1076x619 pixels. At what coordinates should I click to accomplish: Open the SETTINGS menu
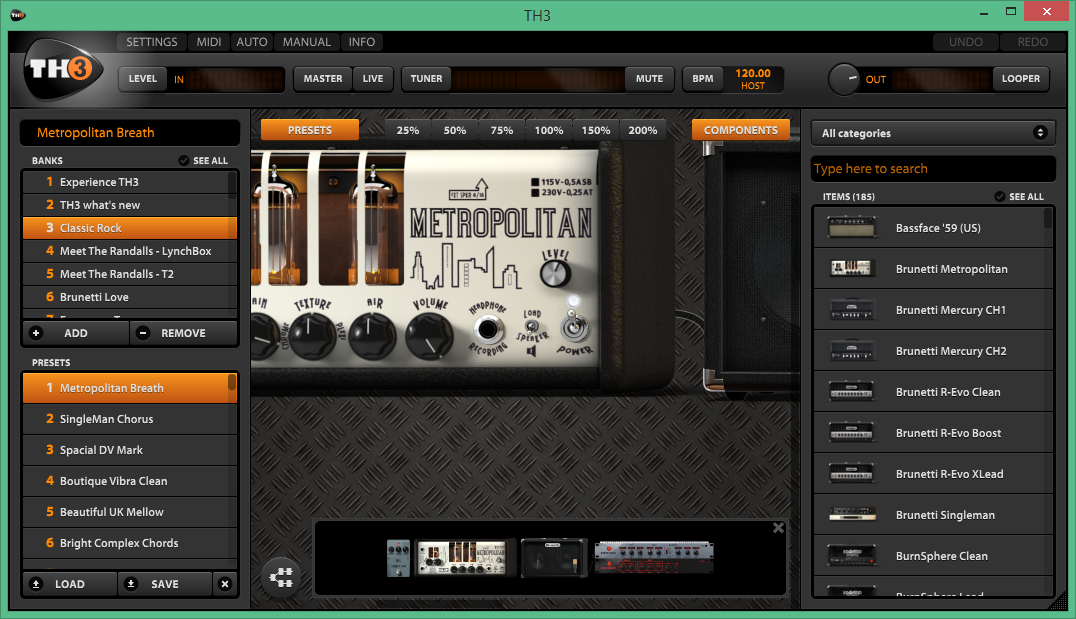pos(152,42)
